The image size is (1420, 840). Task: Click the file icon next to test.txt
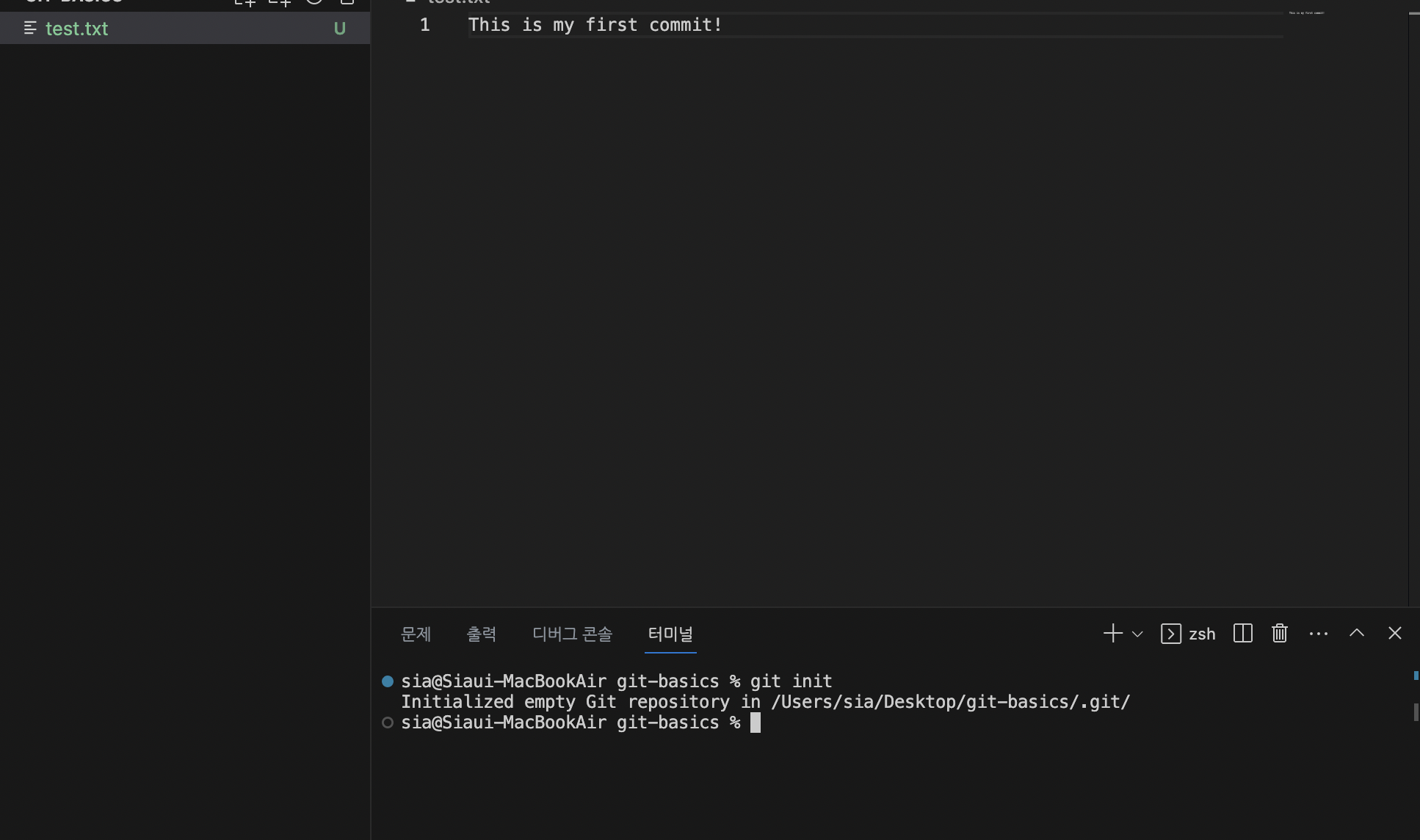[30, 29]
